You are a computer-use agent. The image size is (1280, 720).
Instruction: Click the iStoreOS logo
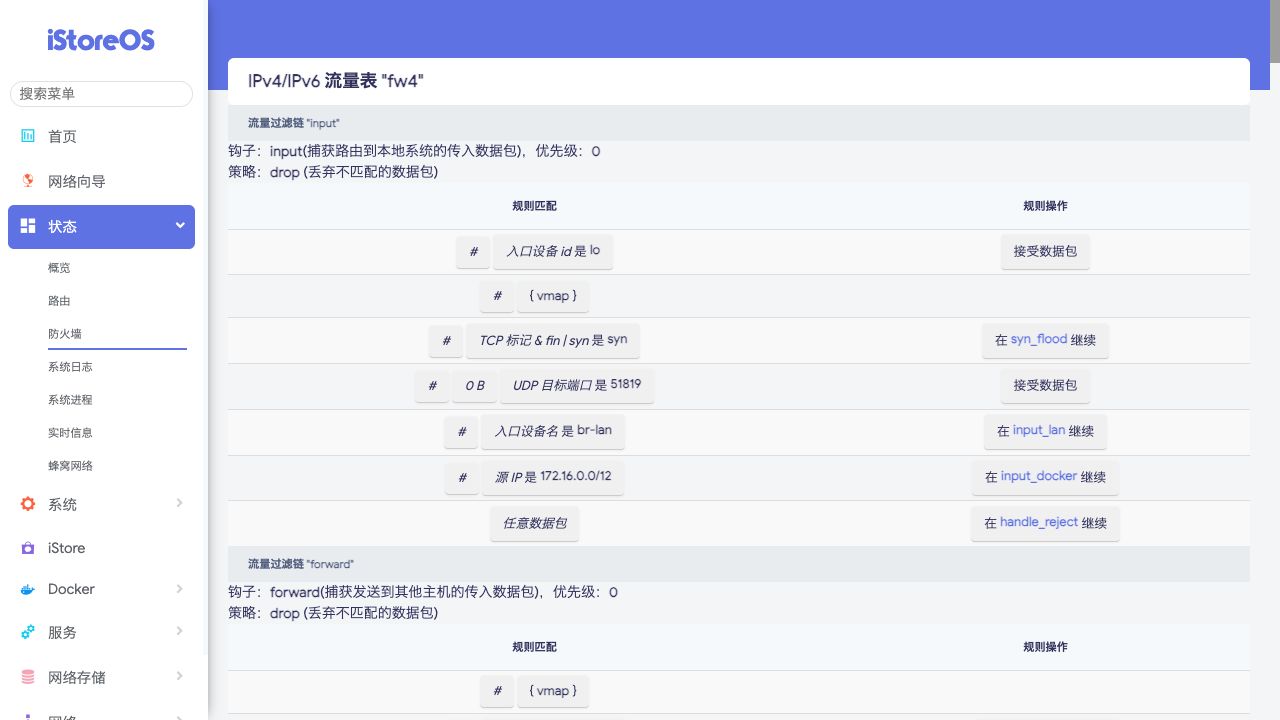pyautogui.click(x=101, y=40)
